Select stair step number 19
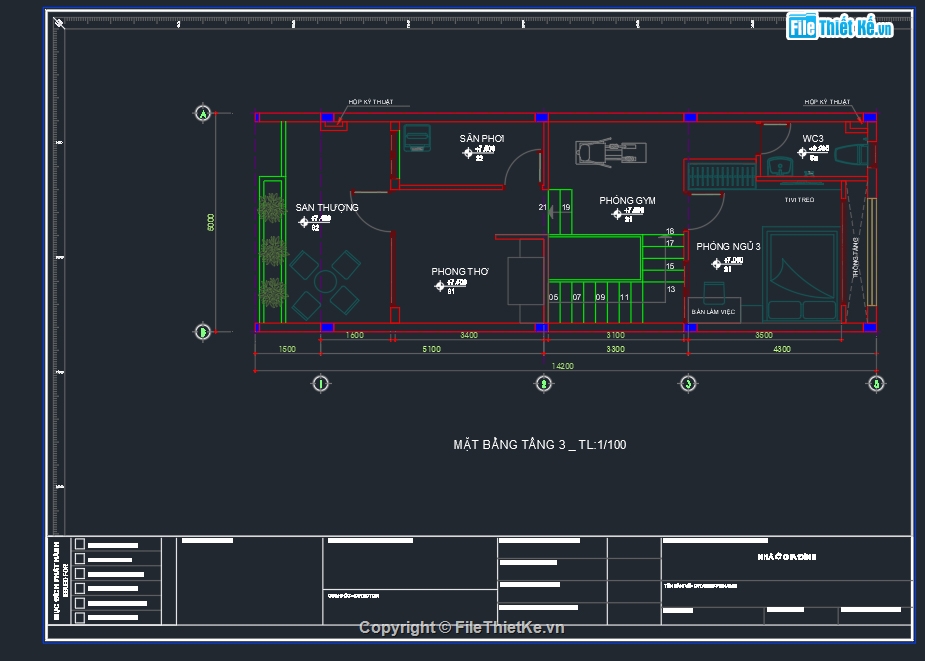 pos(566,207)
